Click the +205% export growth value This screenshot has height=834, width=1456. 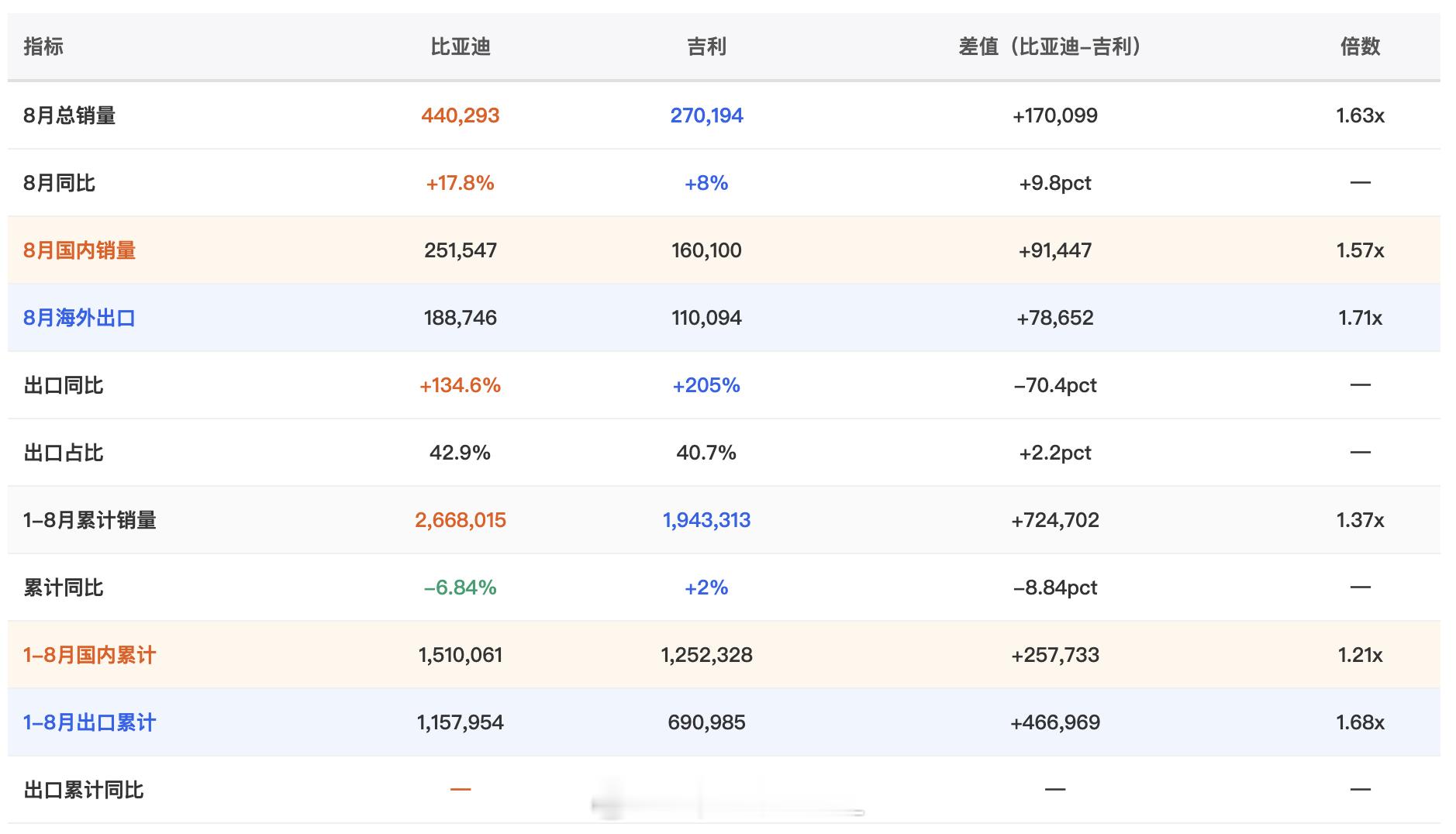(706, 385)
